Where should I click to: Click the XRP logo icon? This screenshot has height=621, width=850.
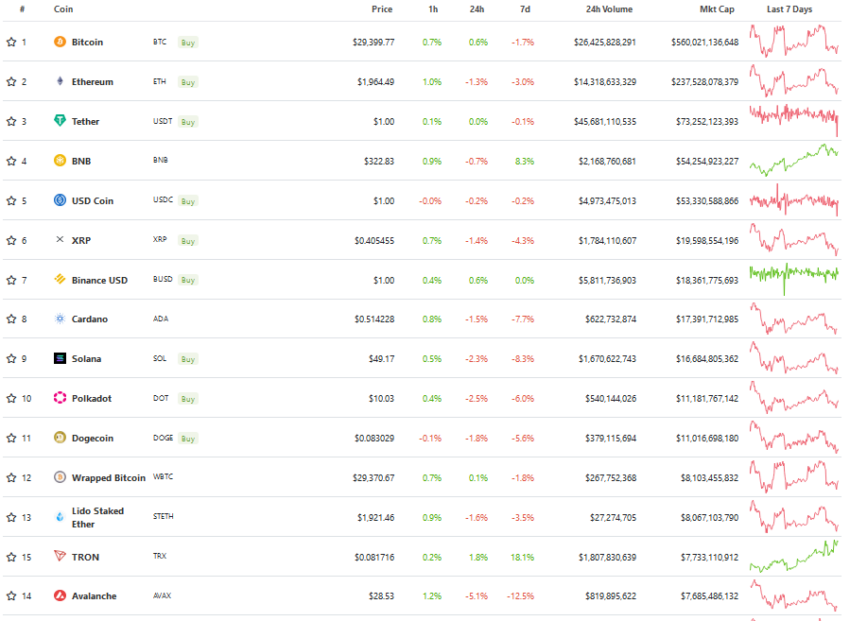pos(60,240)
